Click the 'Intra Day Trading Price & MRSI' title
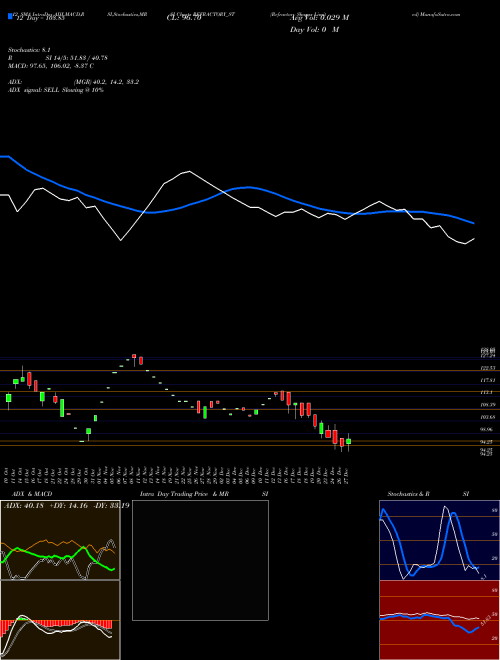Viewport: 500px width, 660px height. coord(204,494)
